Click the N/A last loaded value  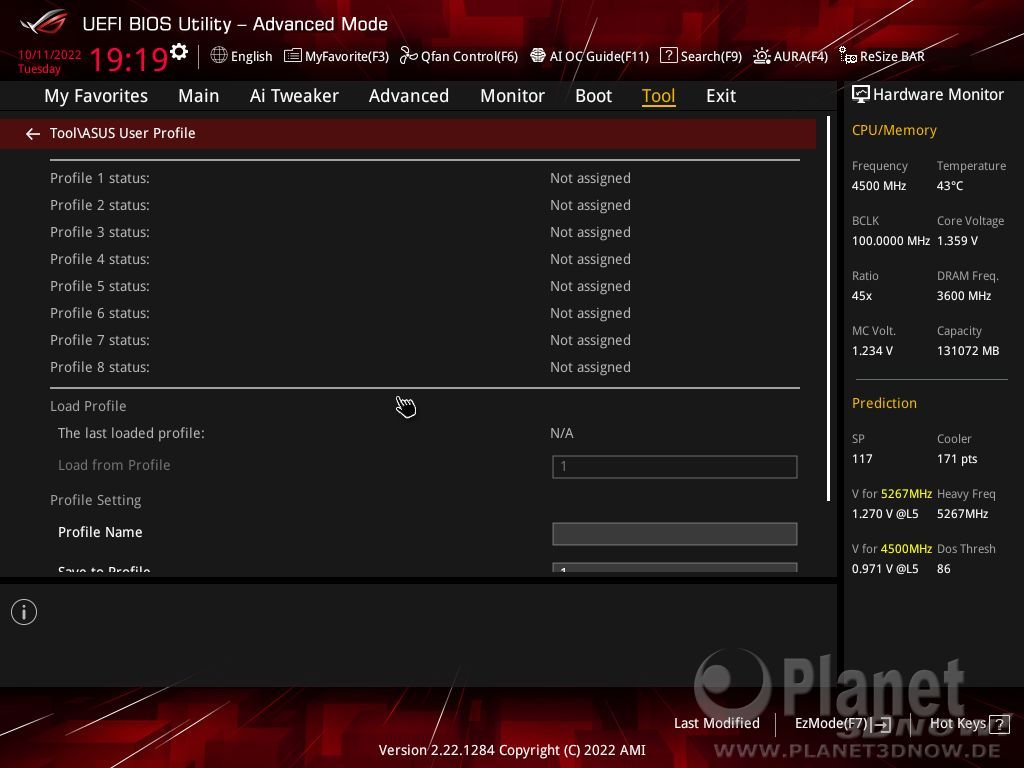pos(562,434)
